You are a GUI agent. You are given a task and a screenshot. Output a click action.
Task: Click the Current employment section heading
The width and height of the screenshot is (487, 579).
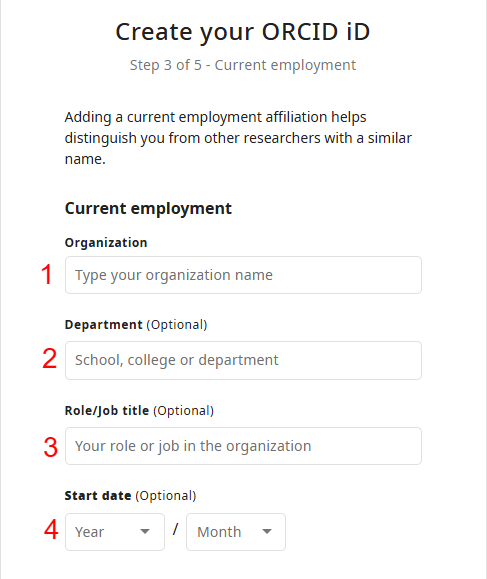click(x=148, y=209)
